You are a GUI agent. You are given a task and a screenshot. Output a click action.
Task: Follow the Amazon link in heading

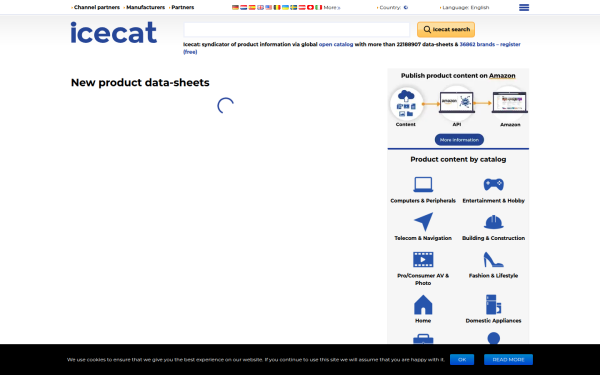(502, 76)
